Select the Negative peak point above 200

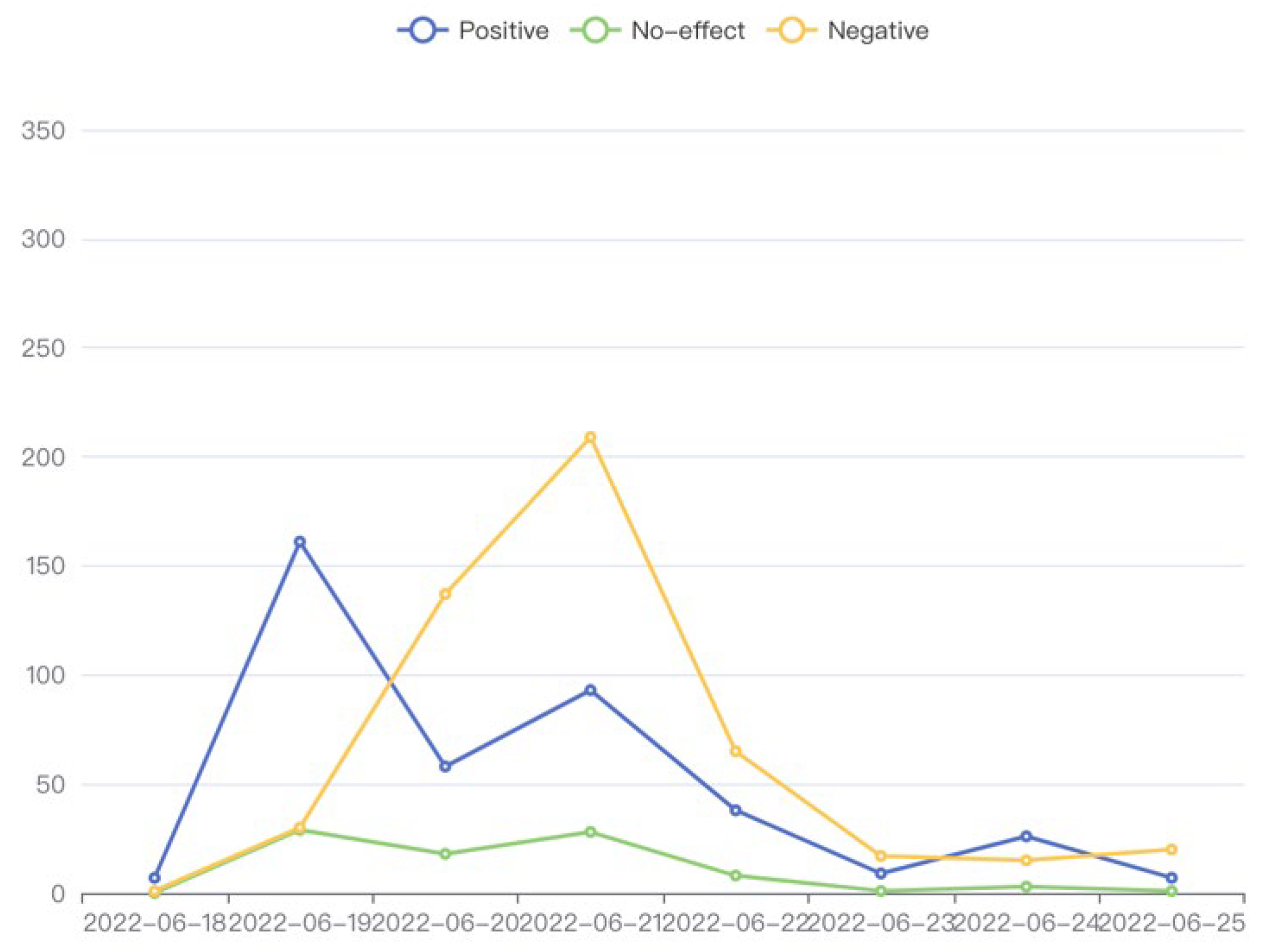tap(590, 437)
